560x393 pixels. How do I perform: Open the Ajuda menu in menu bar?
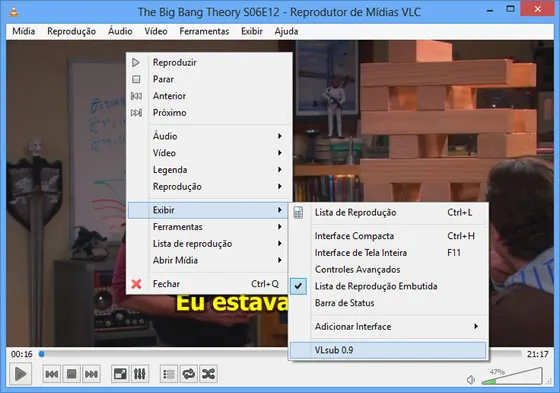(286, 31)
